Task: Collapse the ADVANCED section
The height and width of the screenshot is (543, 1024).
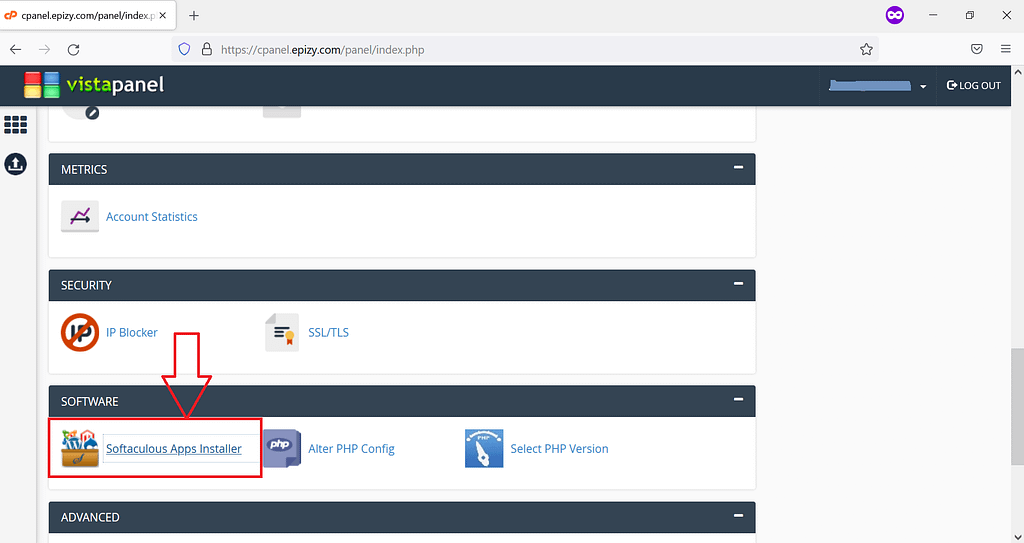Action: click(x=739, y=516)
